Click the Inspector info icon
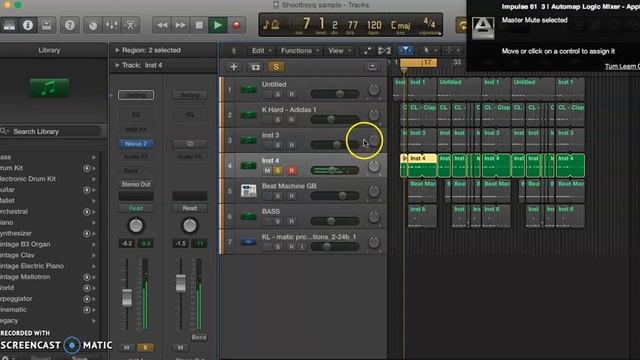Viewport: 640px width, 360px height. tap(28, 25)
